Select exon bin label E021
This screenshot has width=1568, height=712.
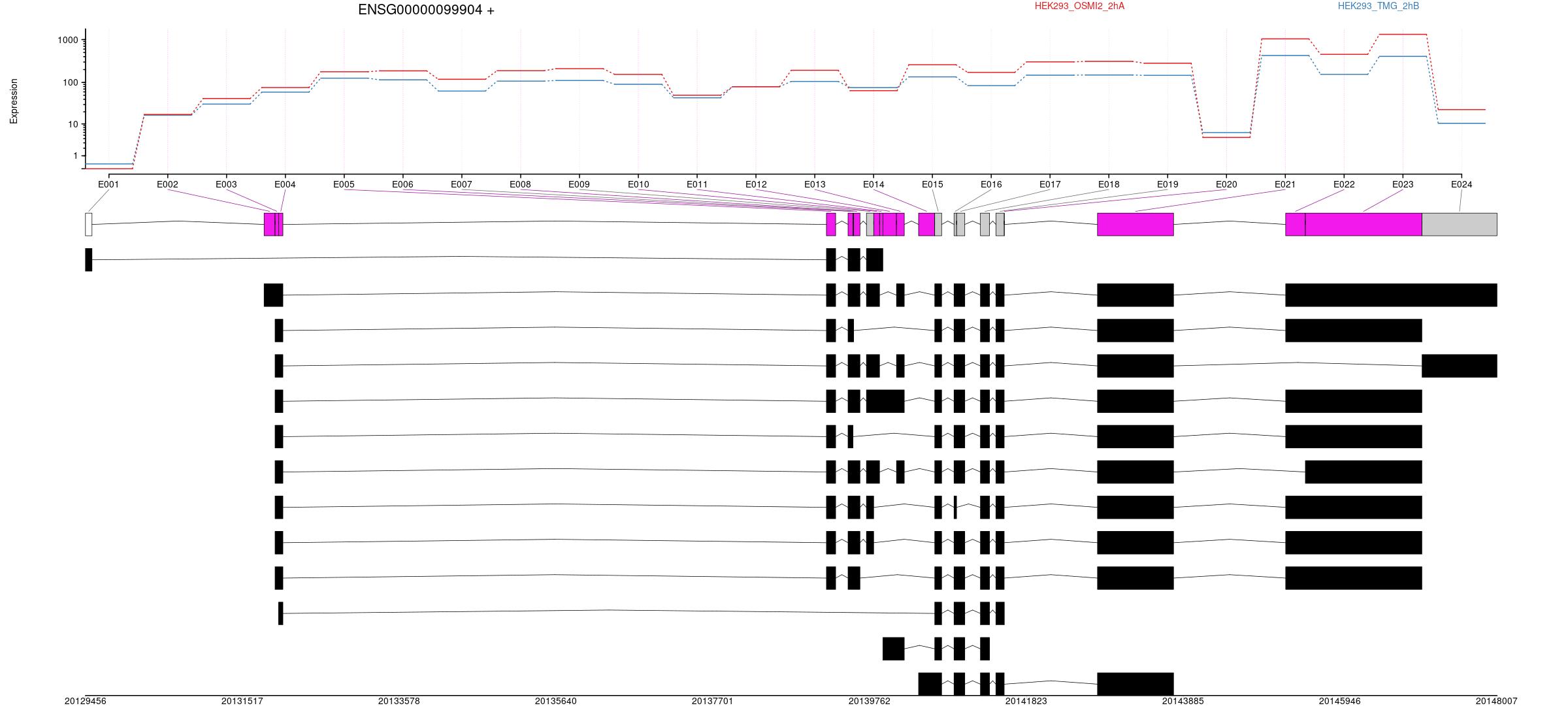click(1285, 184)
